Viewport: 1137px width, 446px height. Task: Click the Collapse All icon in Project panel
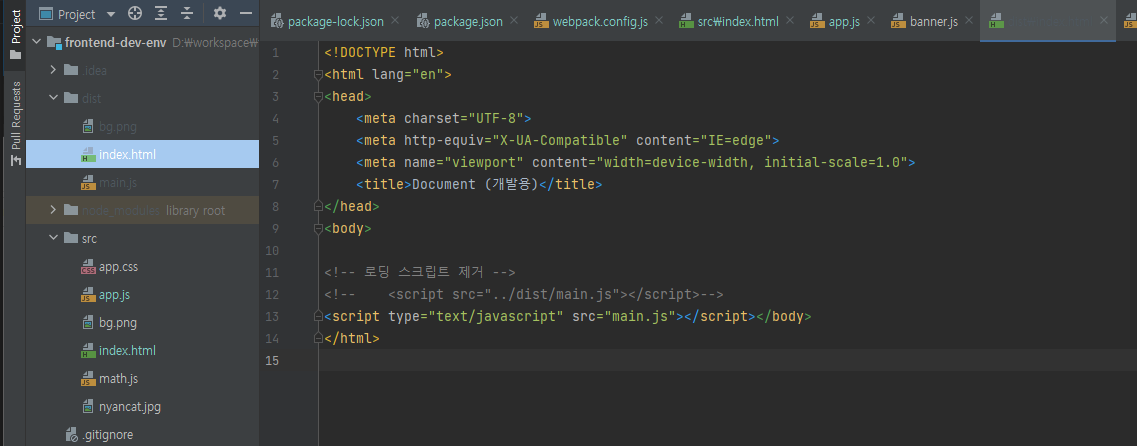pyautogui.click(x=187, y=14)
